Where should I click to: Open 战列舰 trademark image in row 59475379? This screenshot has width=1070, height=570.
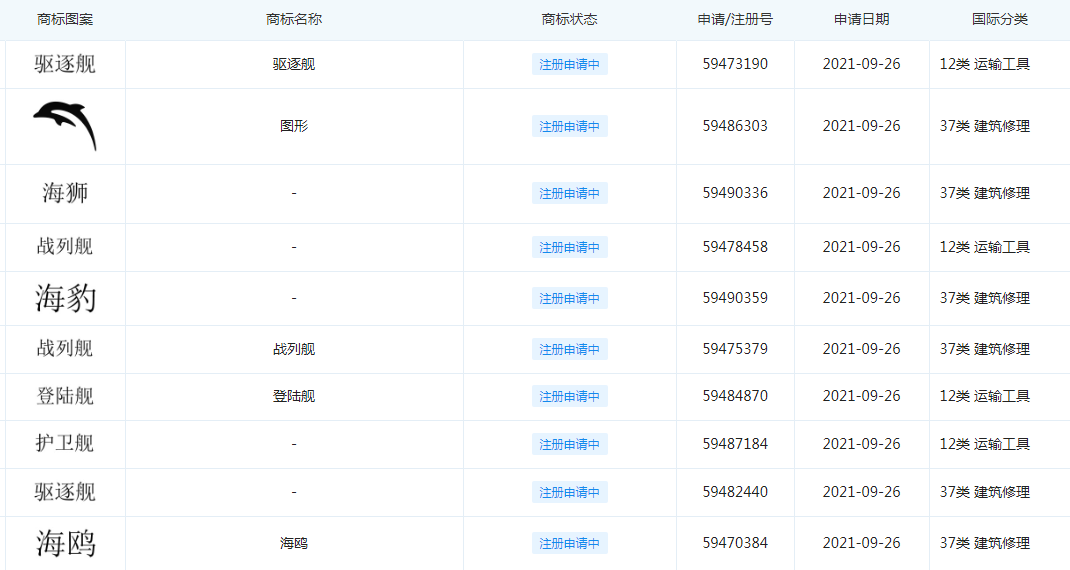[65, 349]
